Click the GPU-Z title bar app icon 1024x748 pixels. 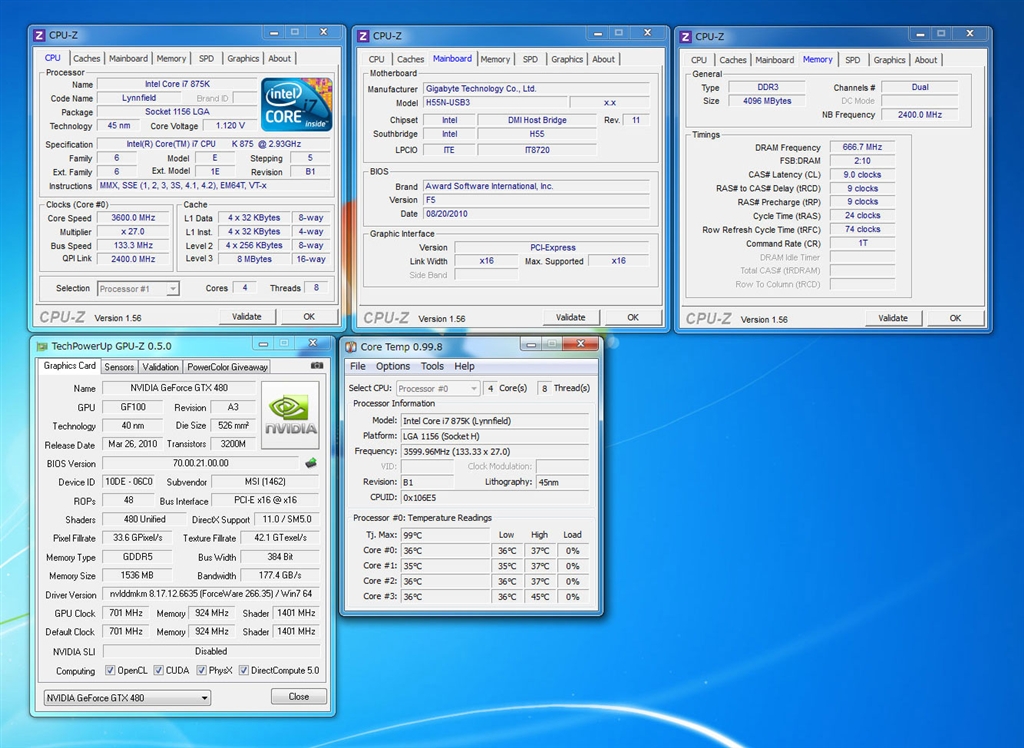tap(42, 347)
